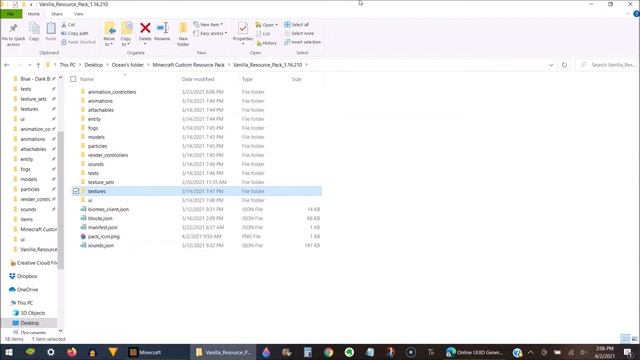Click the Back navigation arrow
640x360 pixels.
7,65
